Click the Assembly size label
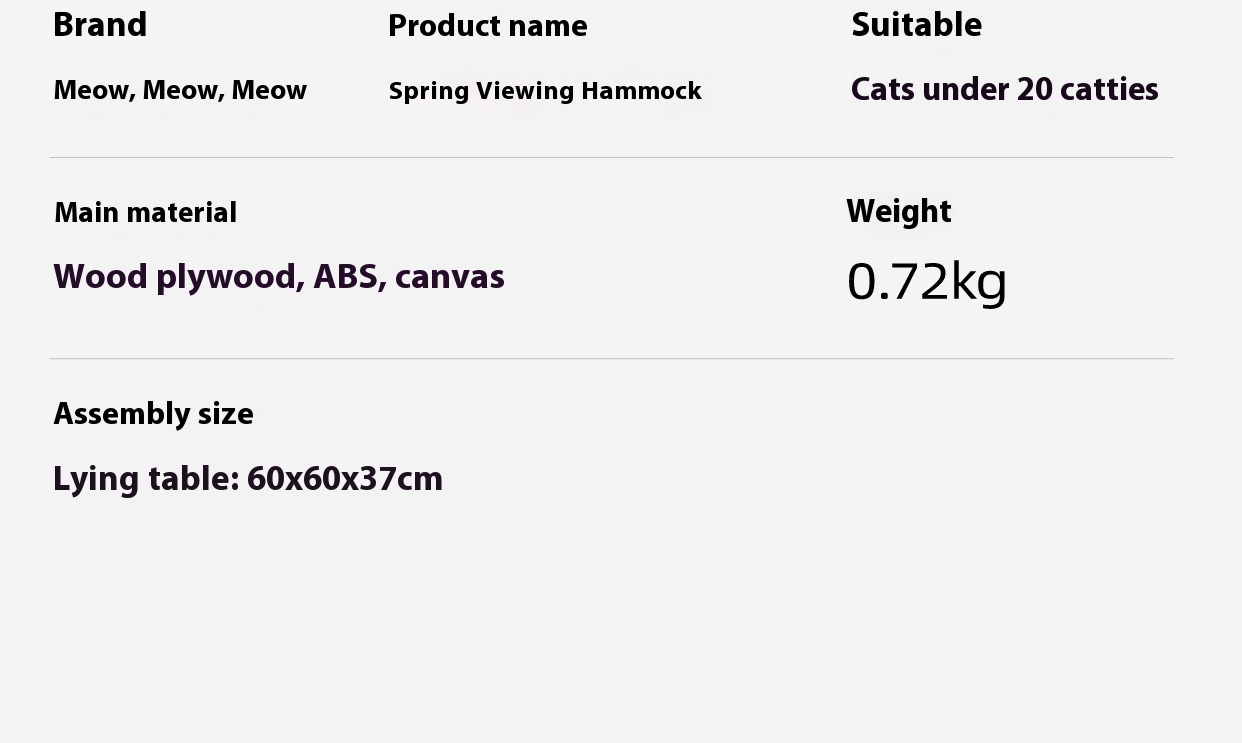The image size is (1242, 743). pos(153,414)
